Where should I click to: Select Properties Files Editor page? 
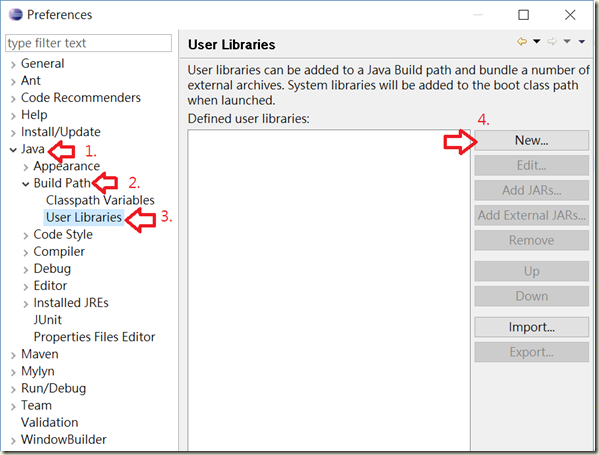(94, 337)
